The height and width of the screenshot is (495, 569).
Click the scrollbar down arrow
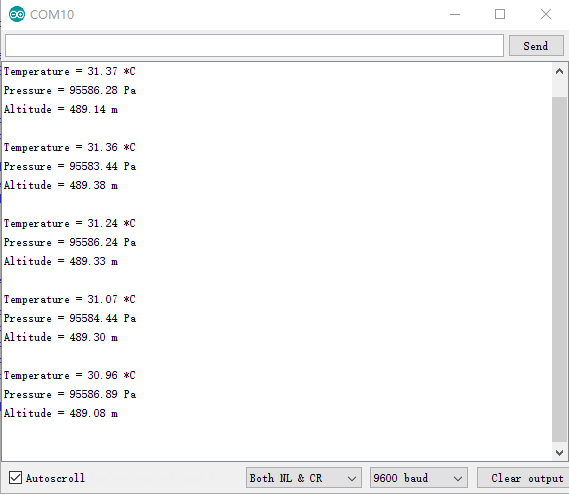(559, 453)
